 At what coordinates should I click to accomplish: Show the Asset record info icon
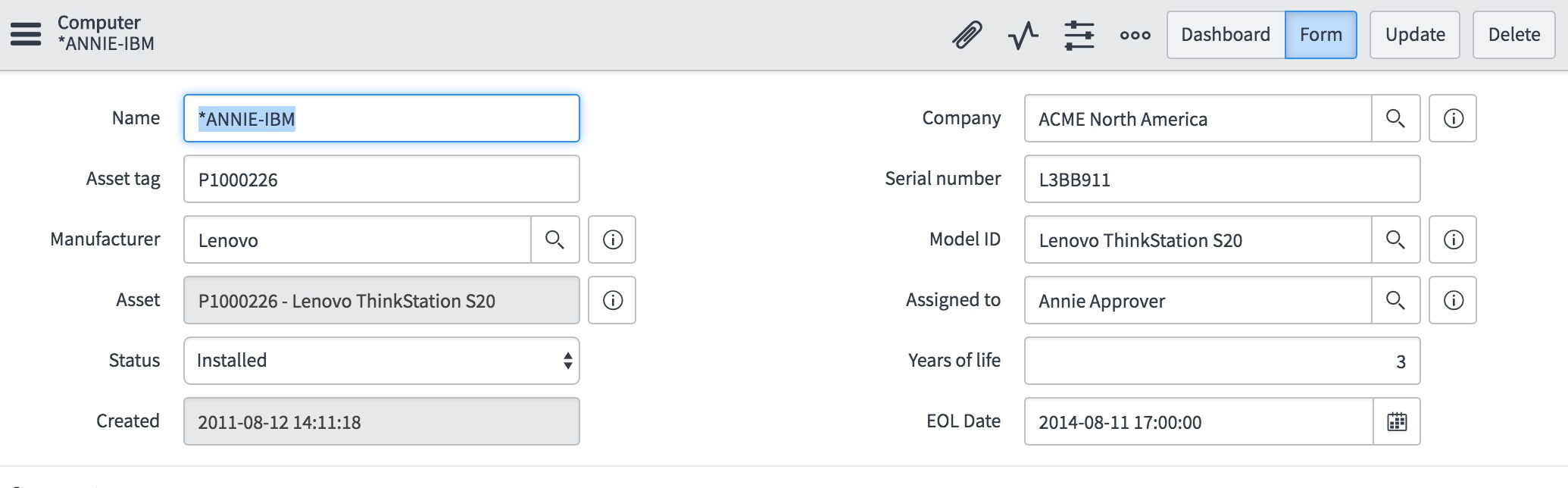tap(612, 300)
